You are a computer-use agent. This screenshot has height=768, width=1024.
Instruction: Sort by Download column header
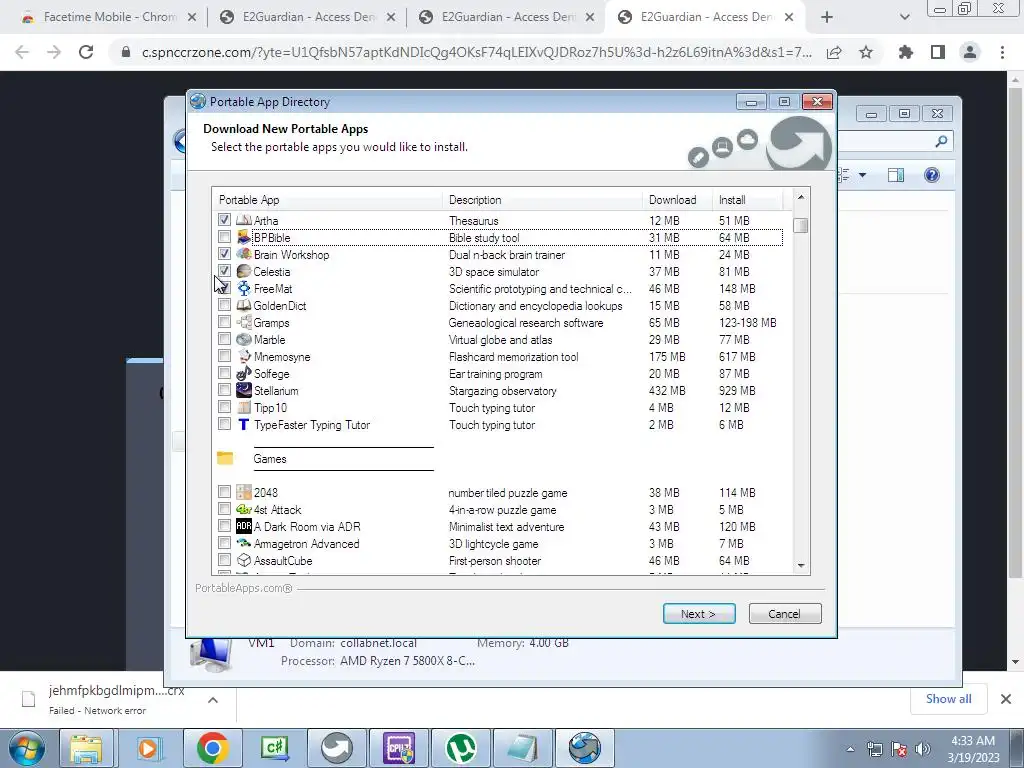[677, 200]
